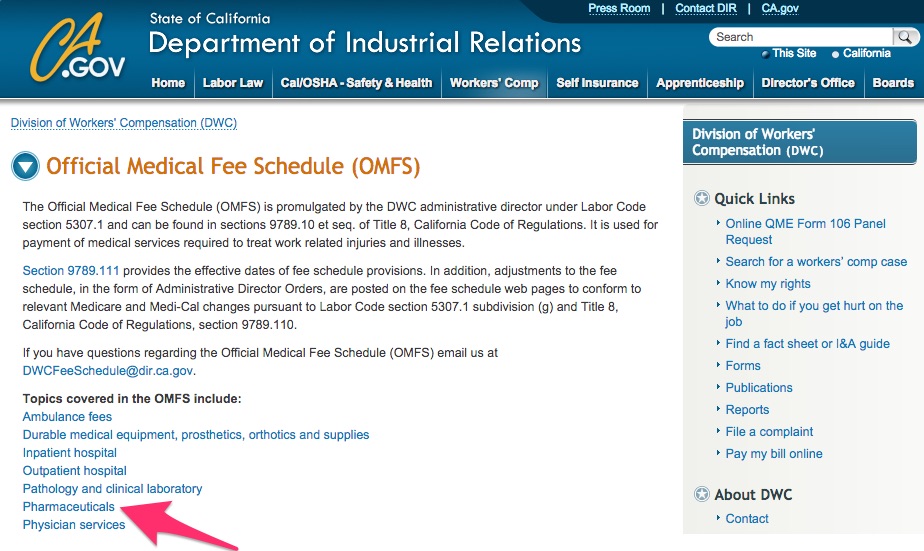Open the Boards nav tab

pyautogui.click(x=893, y=83)
